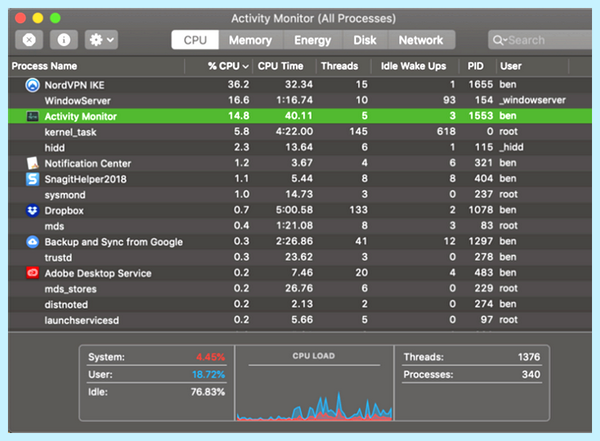
Task: Click the Notification Center process icon
Action: tap(33, 163)
